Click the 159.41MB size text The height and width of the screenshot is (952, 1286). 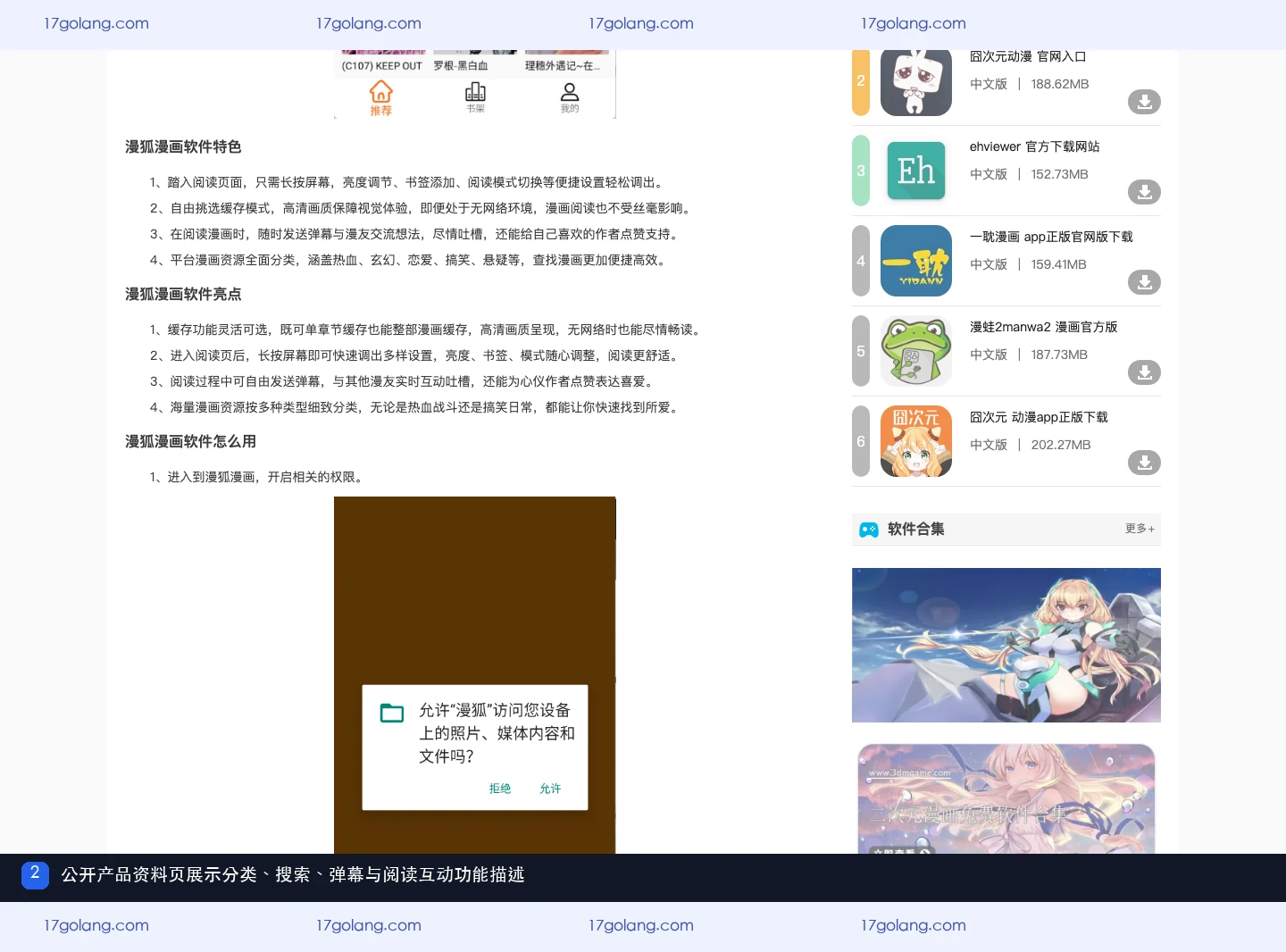(x=1058, y=264)
